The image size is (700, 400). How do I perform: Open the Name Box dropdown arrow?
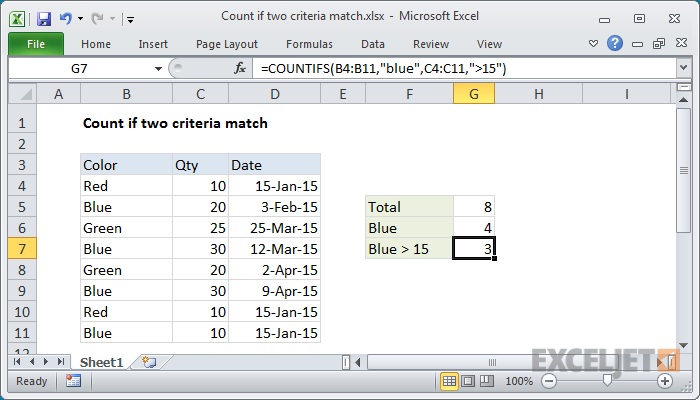coord(158,69)
